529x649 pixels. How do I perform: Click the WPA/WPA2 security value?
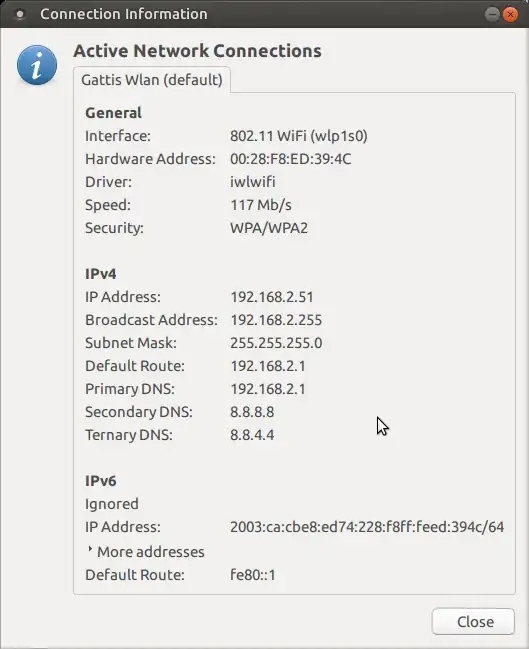[x=269, y=228]
